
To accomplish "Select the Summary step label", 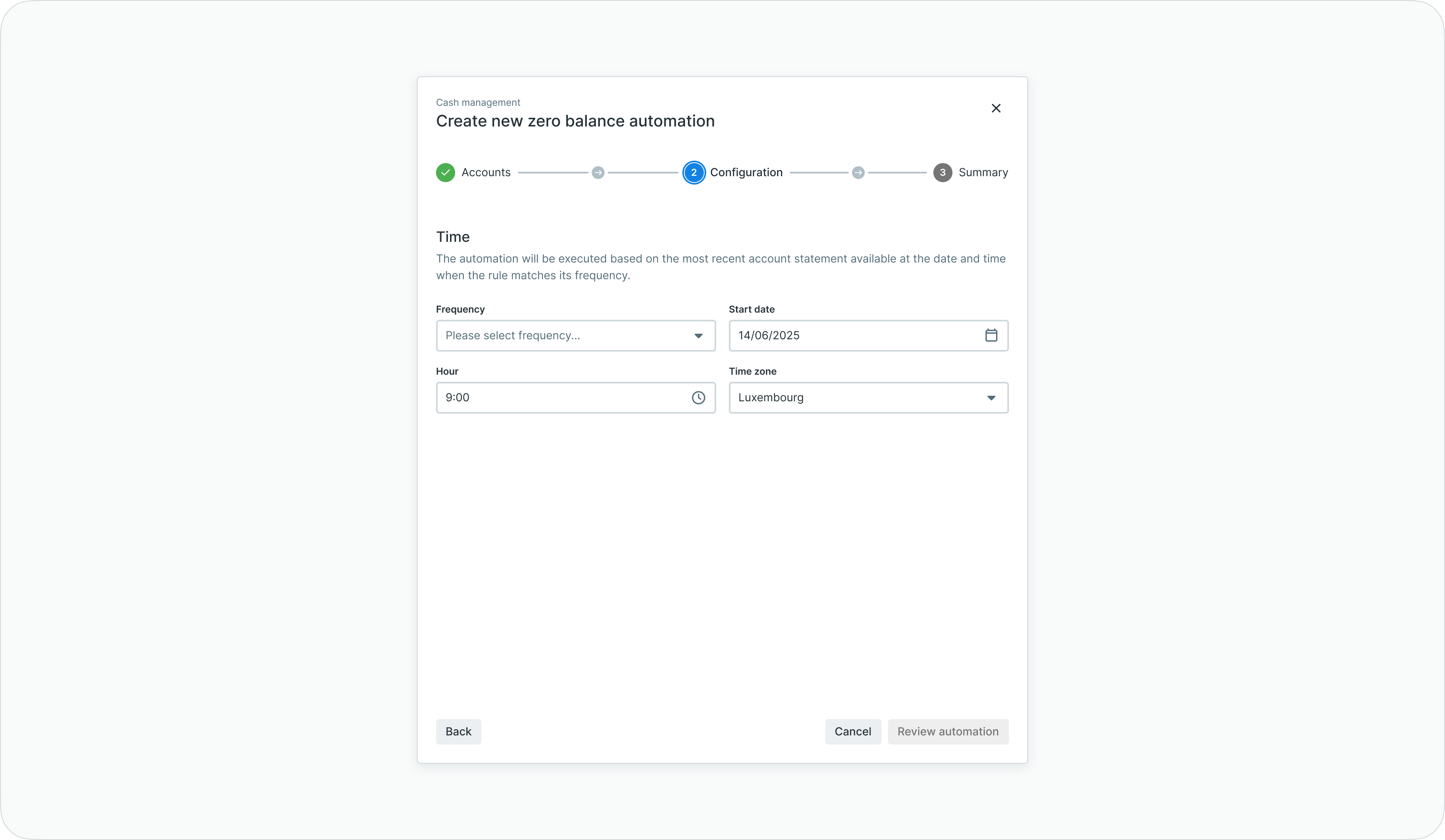I will pyautogui.click(x=983, y=173).
